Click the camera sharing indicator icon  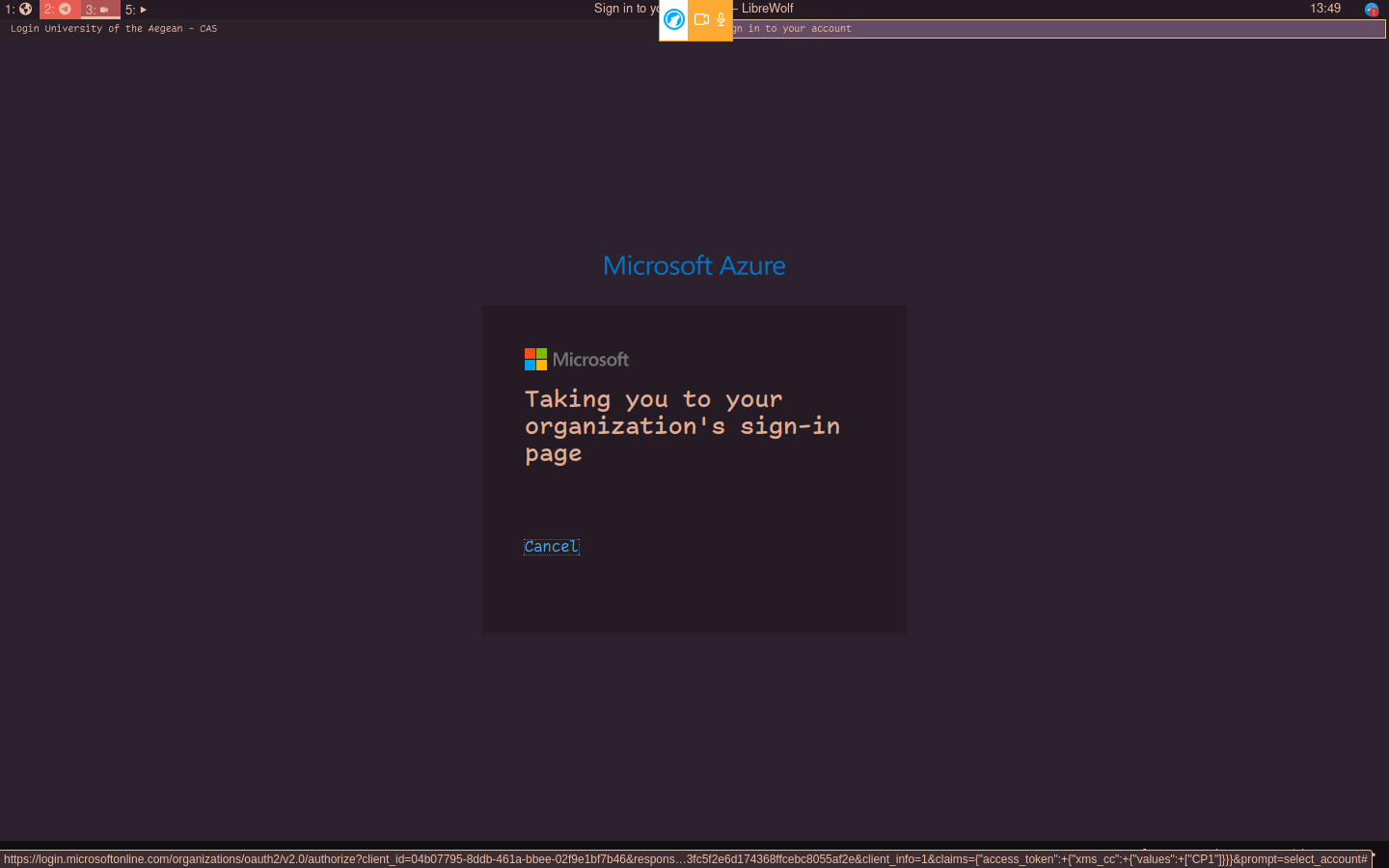(x=700, y=20)
